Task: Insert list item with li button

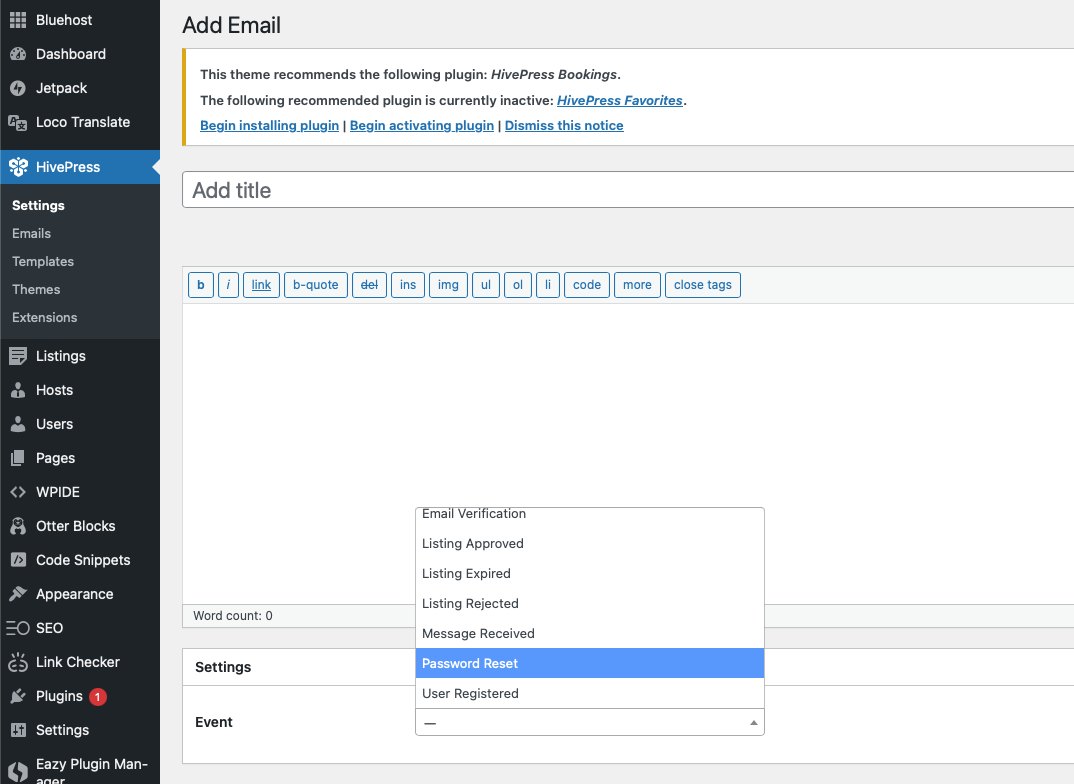Action: tap(548, 285)
